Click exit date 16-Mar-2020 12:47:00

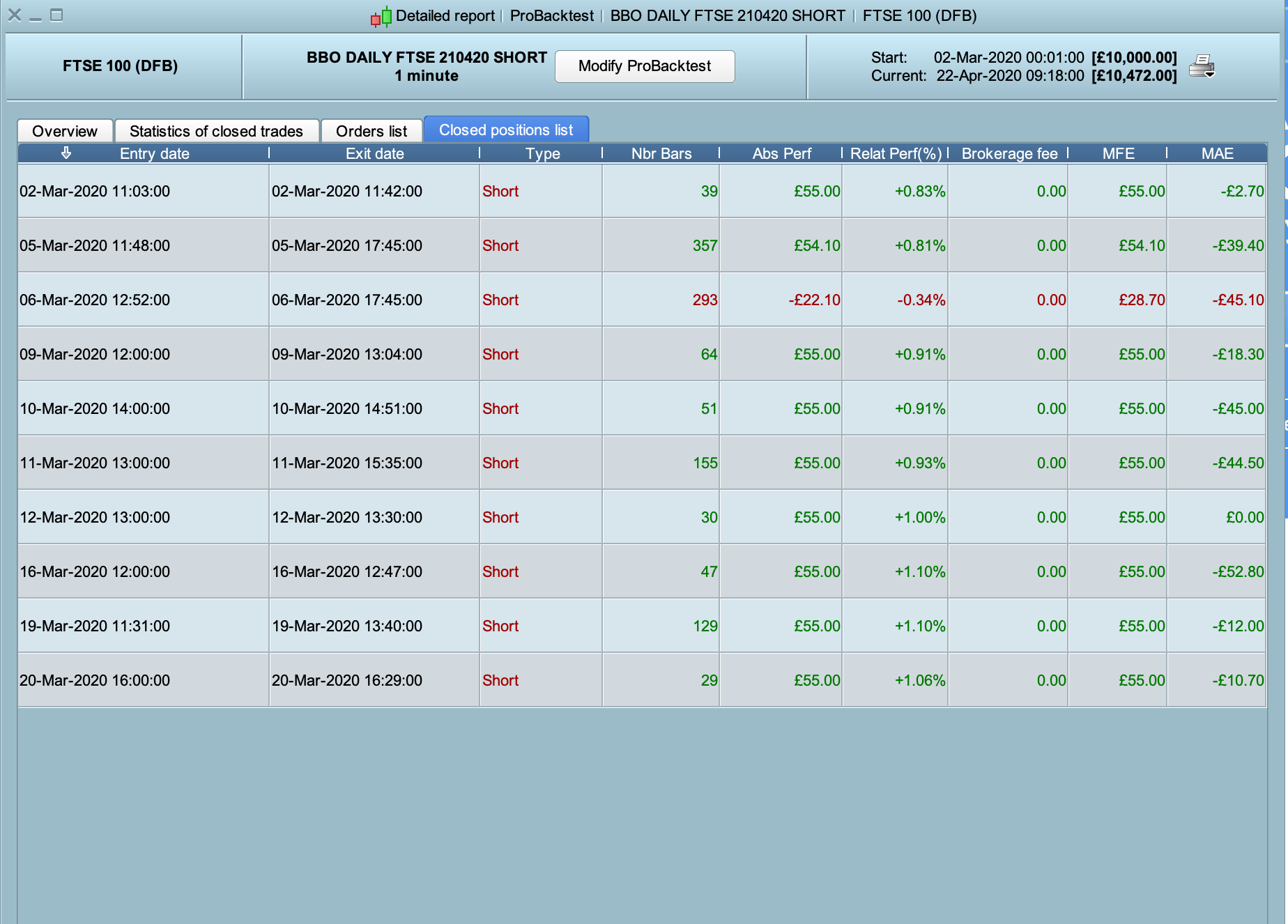point(347,571)
